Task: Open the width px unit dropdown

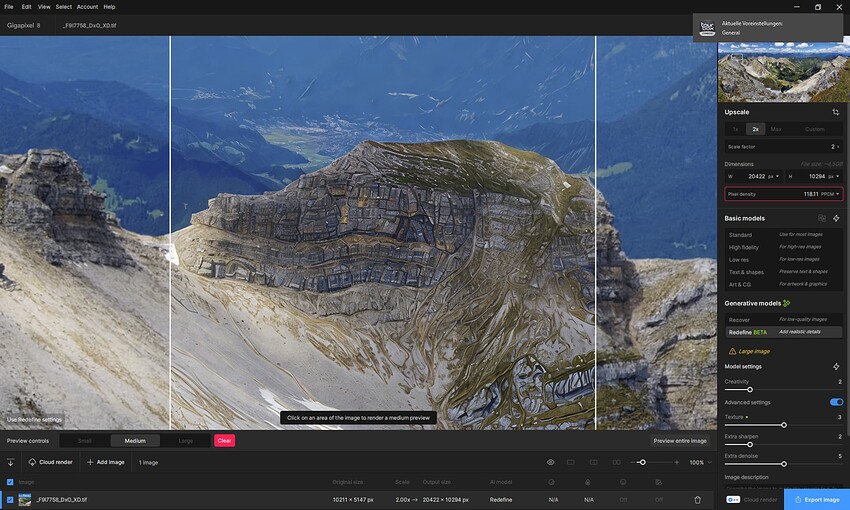Action: point(773,176)
